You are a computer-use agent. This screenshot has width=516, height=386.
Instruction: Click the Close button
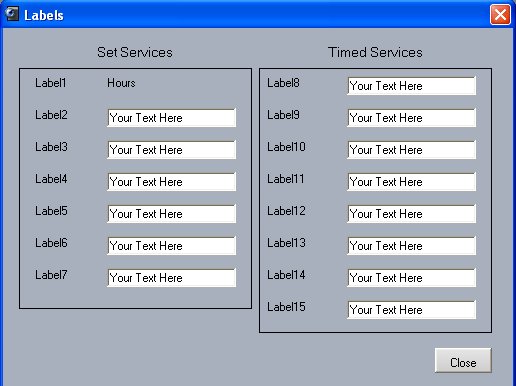click(x=463, y=360)
